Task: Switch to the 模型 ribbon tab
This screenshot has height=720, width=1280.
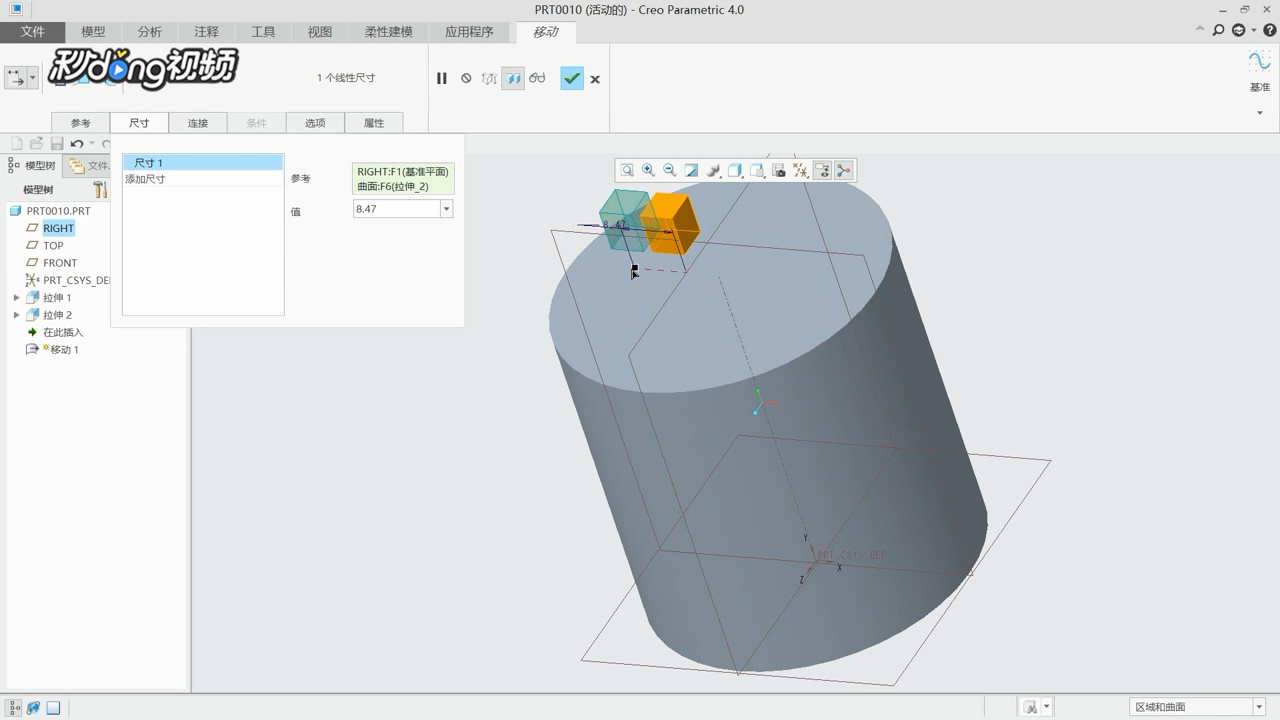Action: [x=93, y=32]
